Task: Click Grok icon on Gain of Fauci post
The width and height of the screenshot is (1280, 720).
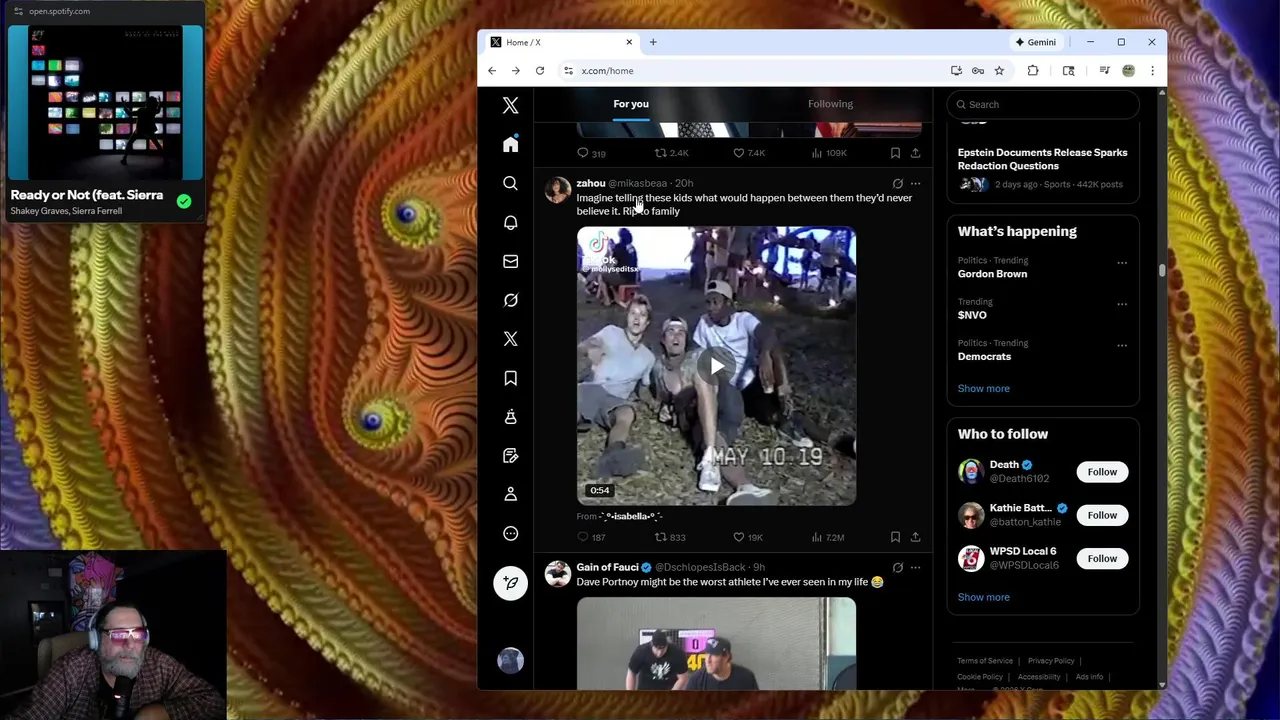Action: point(897,568)
